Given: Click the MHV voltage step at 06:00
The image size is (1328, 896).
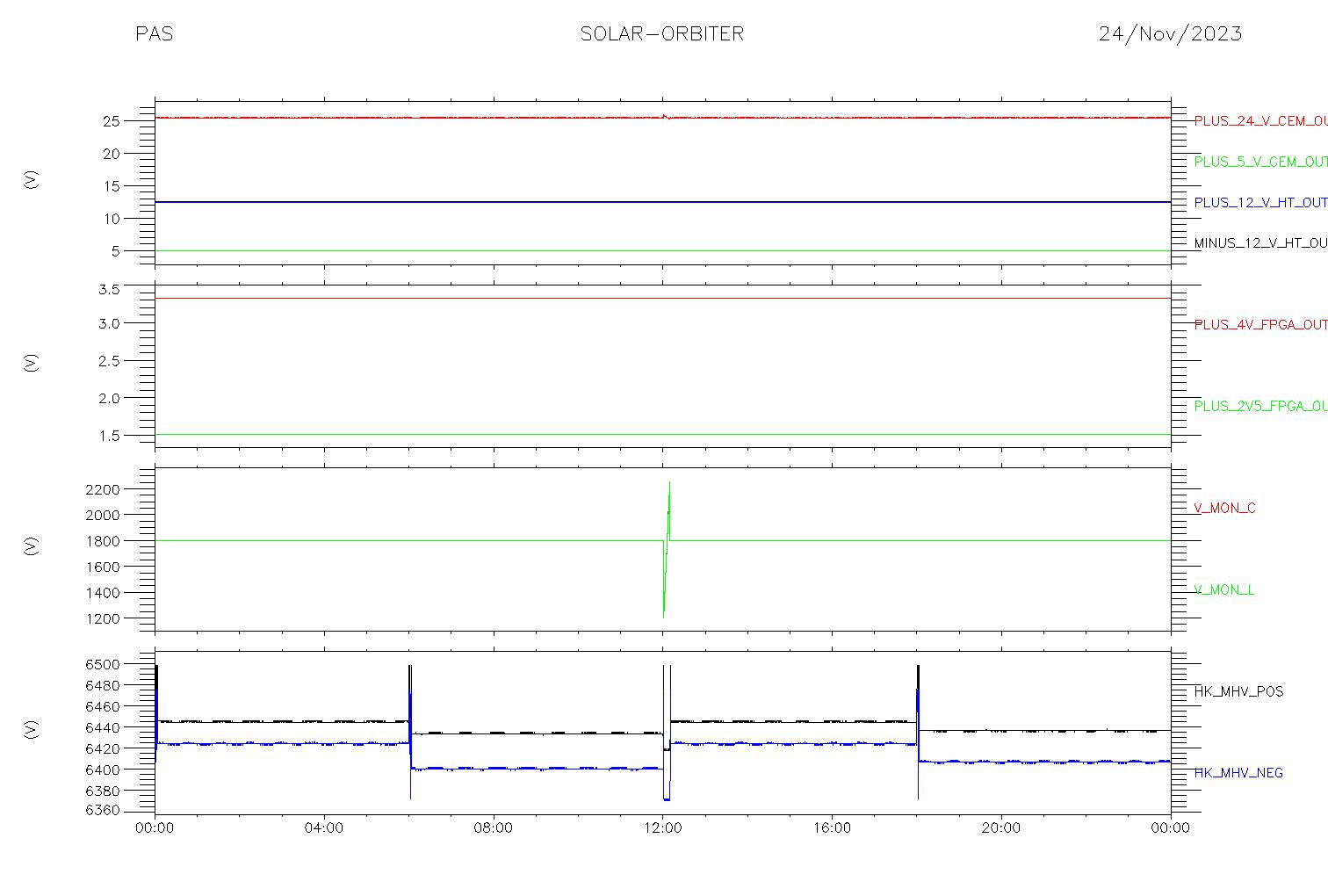Looking at the screenshot, I should (x=410, y=732).
